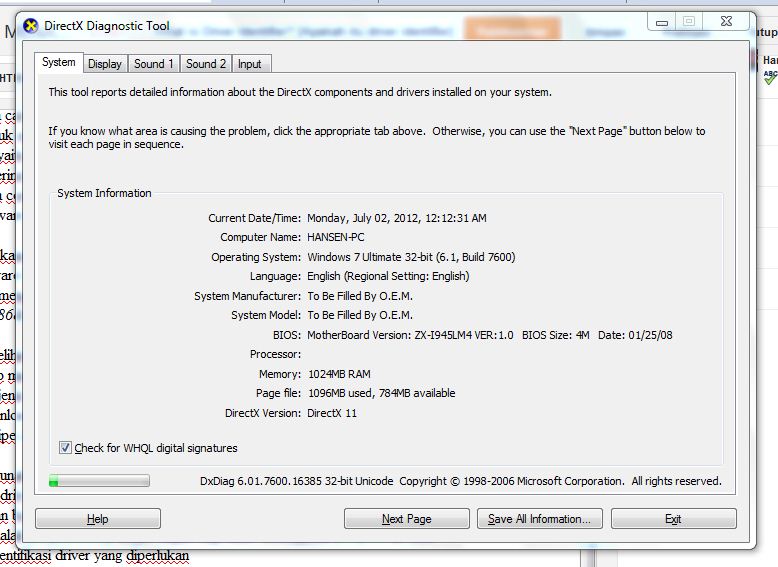Click the Help button

[98, 519]
